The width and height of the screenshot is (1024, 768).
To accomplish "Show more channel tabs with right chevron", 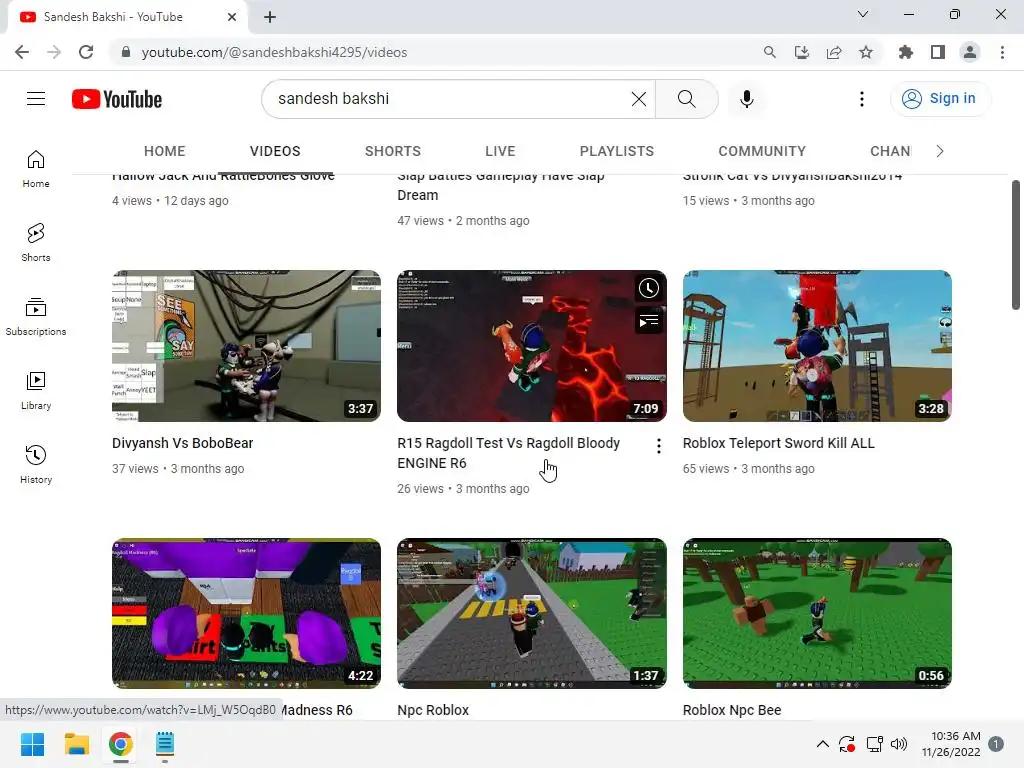I will coord(939,152).
